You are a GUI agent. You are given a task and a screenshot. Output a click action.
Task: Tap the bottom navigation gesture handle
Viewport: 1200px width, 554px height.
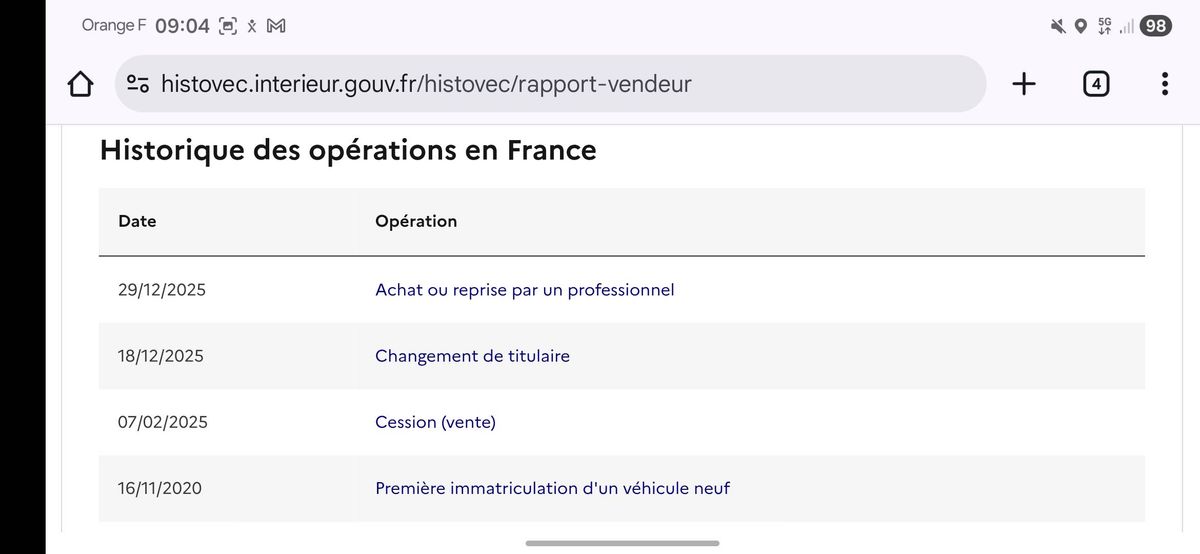pyautogui.click(x=622, y=543)
